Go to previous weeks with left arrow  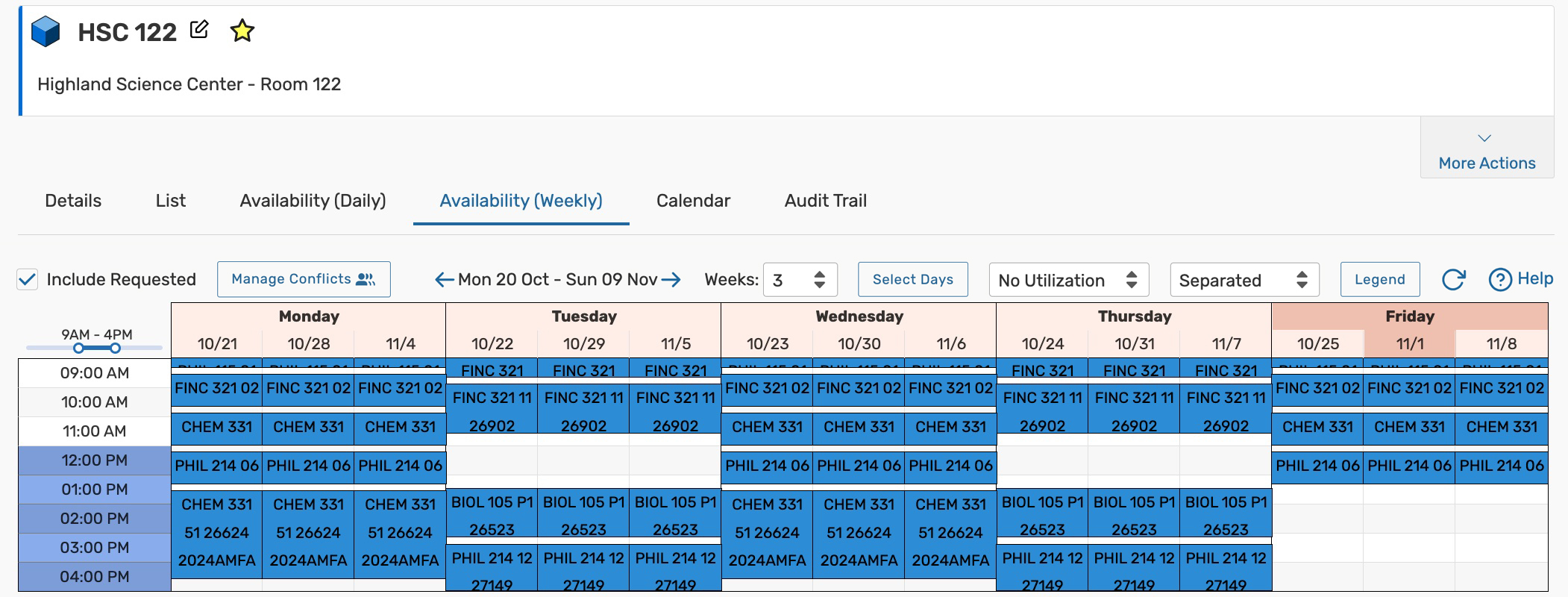click(445, 280)
